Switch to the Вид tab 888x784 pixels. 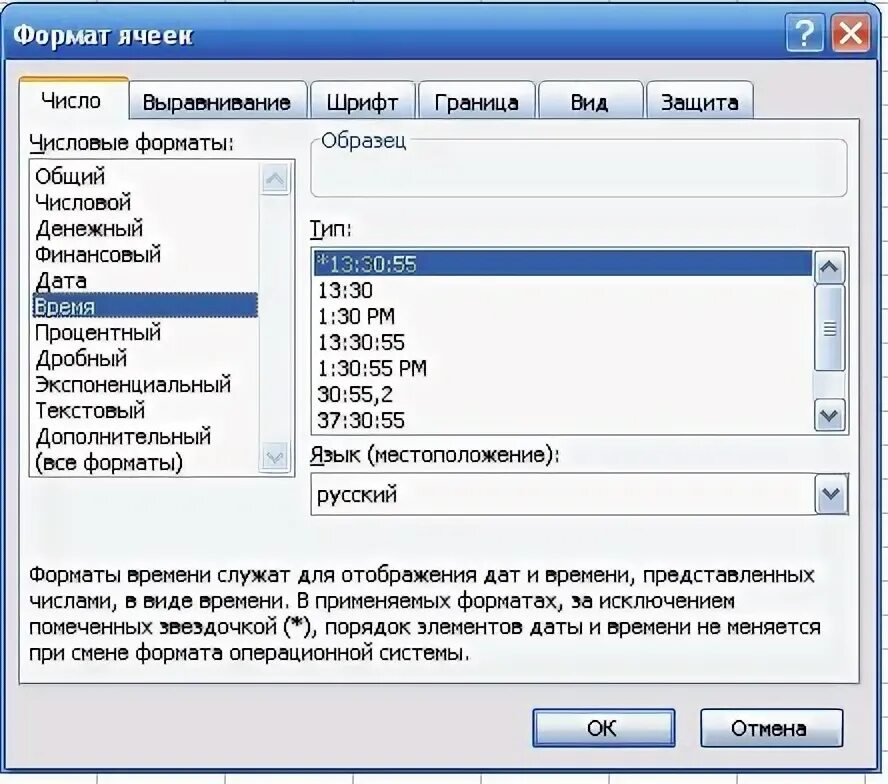[590, 101]
